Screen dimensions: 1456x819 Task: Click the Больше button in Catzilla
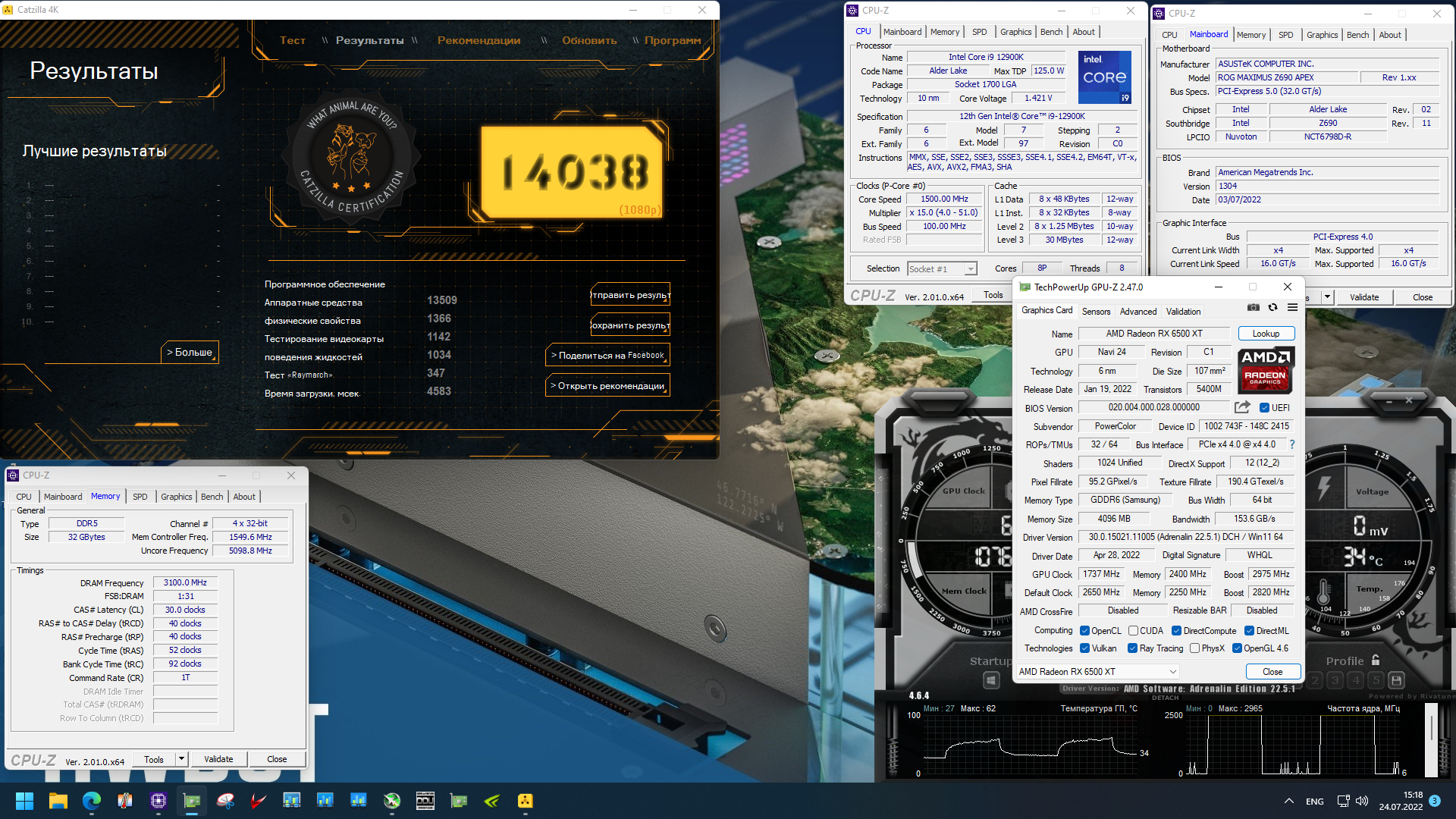[x=190, y=353]
